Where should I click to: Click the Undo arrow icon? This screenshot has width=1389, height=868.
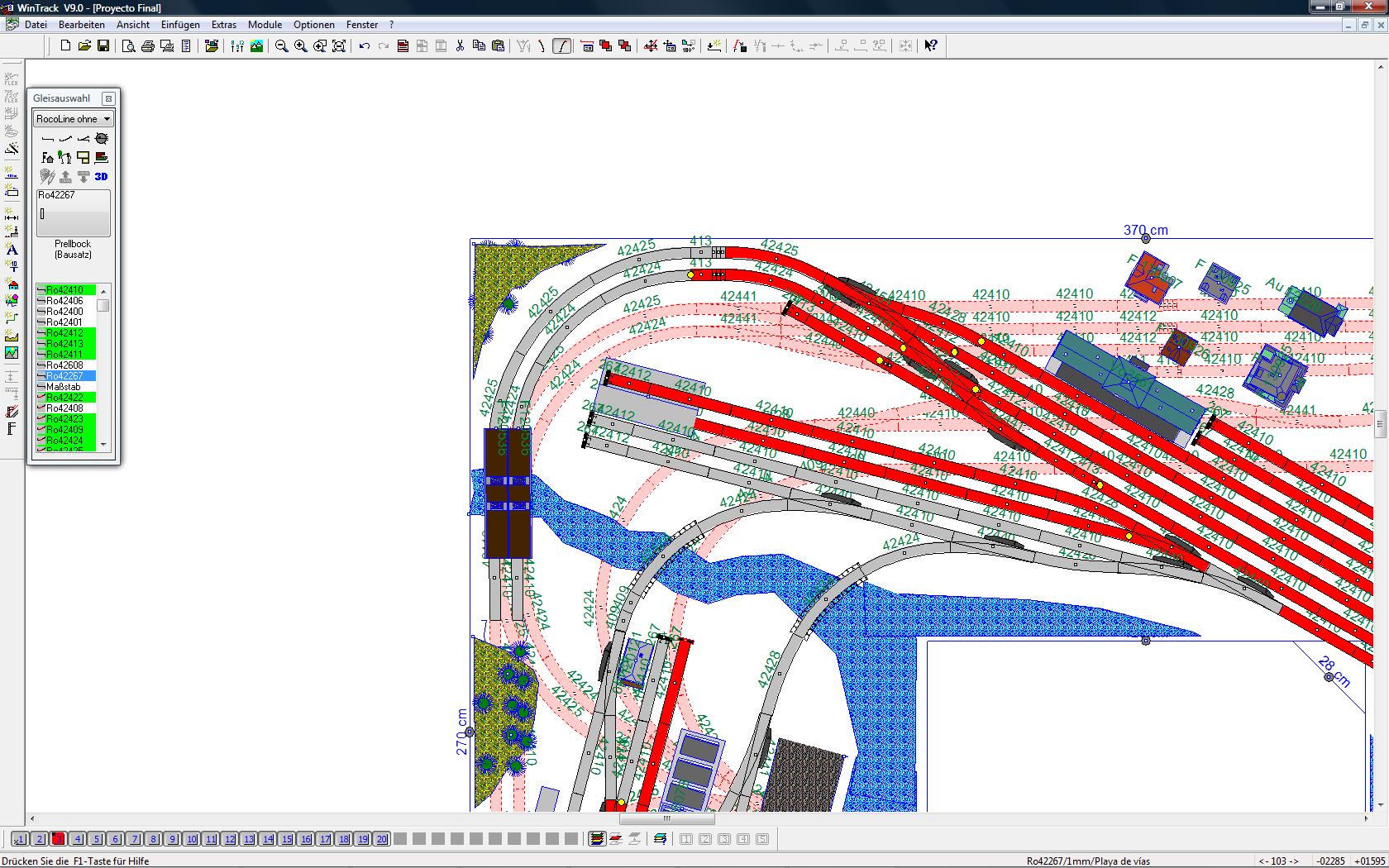point(365,46)
